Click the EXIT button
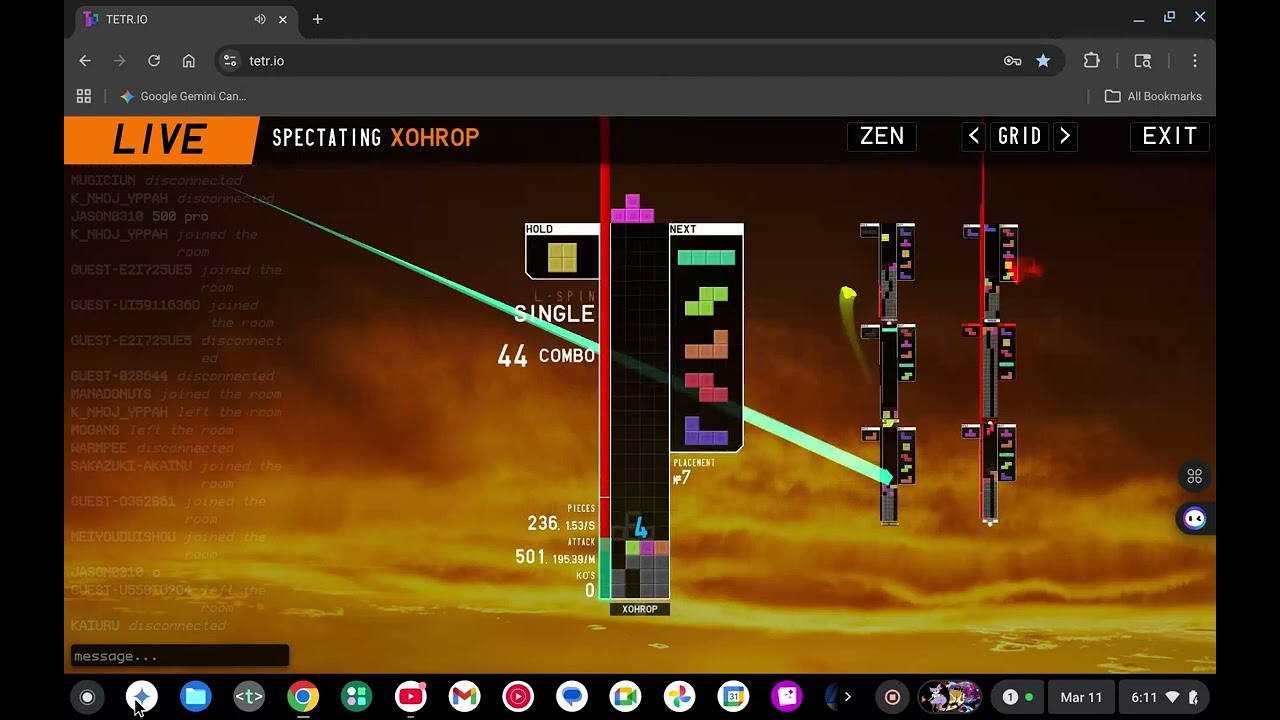Viewport: 1280px width, 720px height. coord(1170,136)
